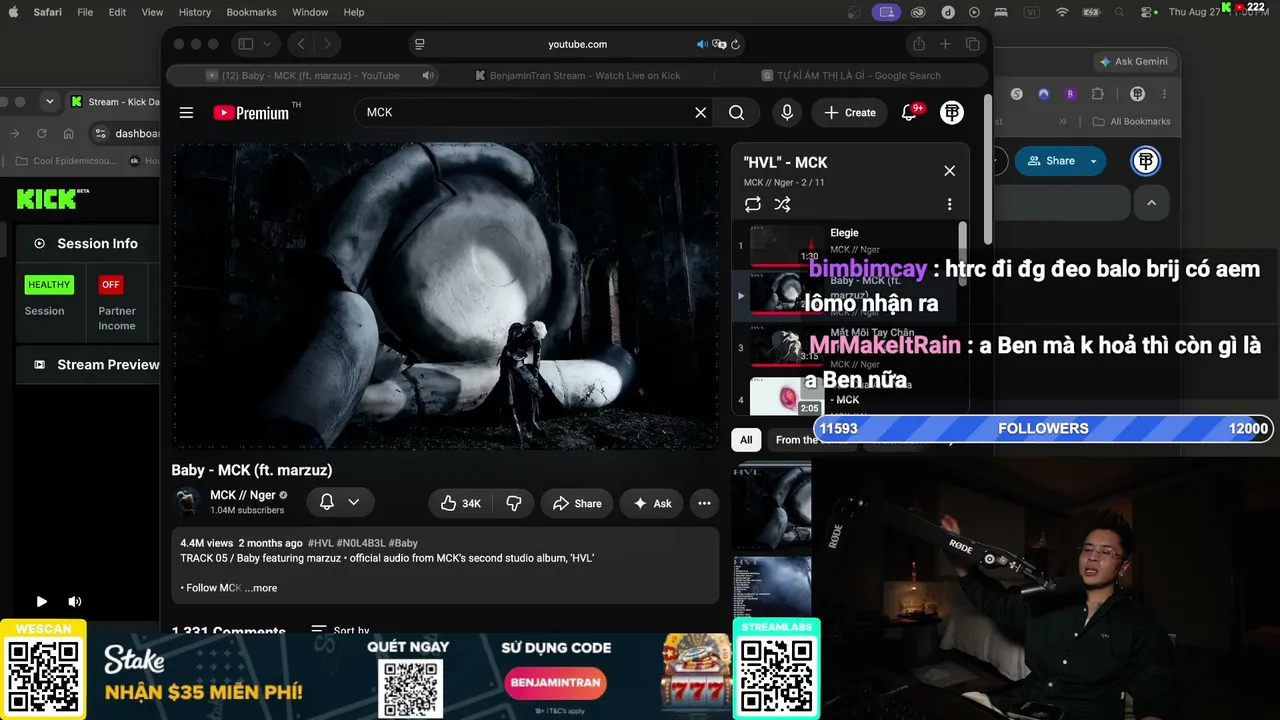Toggle the Safari sidebar
This screenshot has width=1280, height=720.
click(245, 44)
